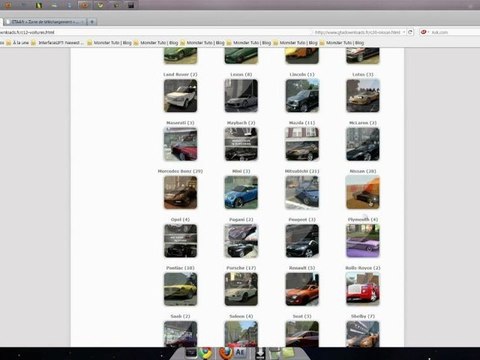This screenshot has width=480, height=360.
Task: Choose the red Rolls Royce thumbnail
Action: coord(363,289)
